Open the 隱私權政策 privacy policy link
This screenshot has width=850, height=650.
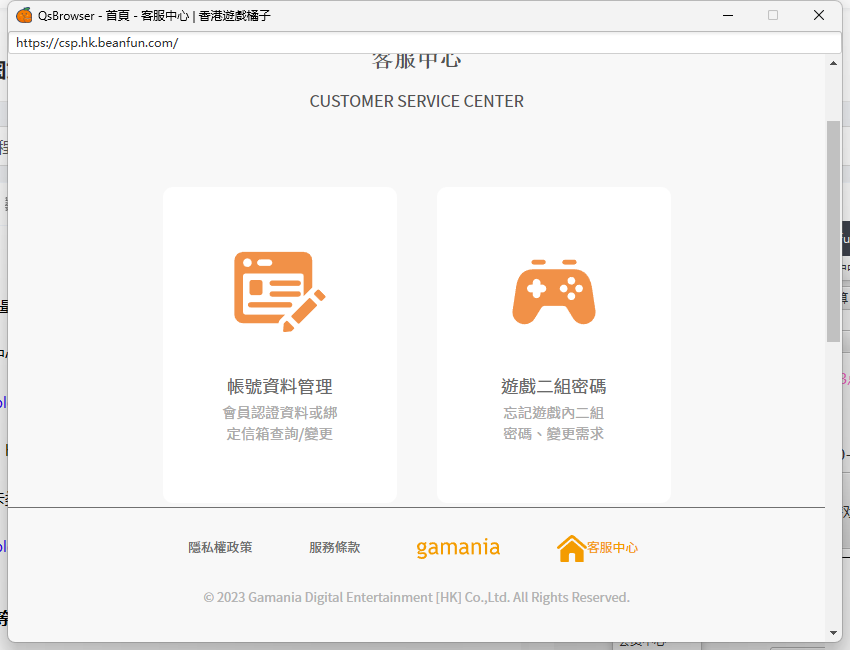pos(220,548)
